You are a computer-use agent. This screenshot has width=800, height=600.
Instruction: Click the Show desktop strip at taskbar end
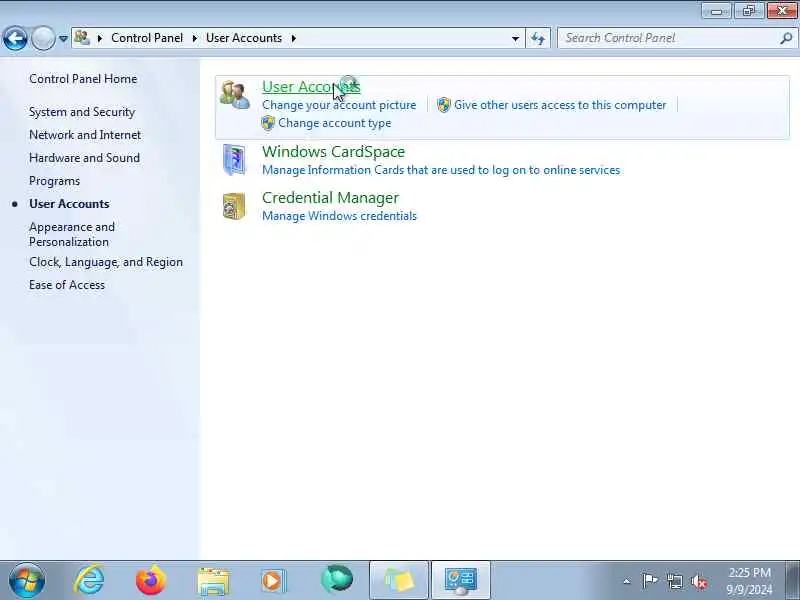tap(792, 580)
